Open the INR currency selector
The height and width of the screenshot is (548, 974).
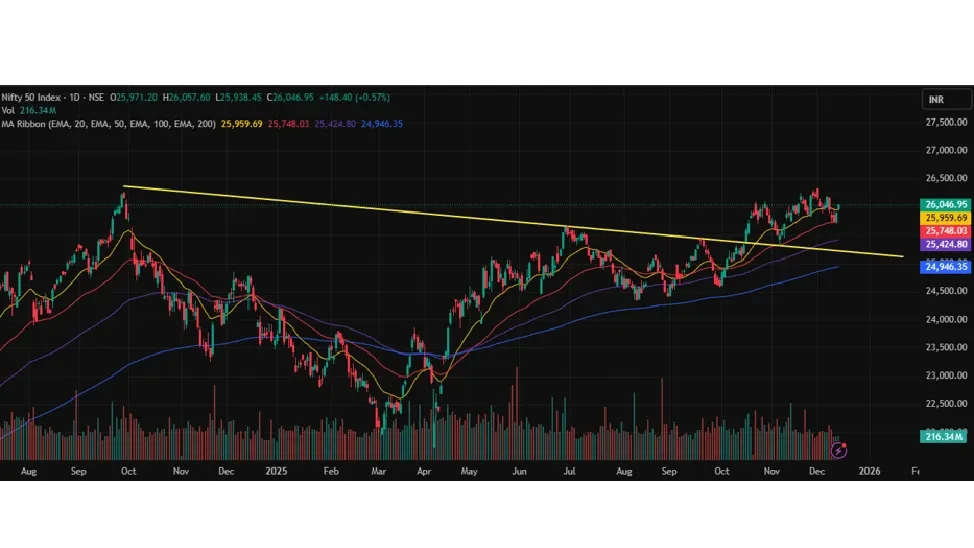946,99
